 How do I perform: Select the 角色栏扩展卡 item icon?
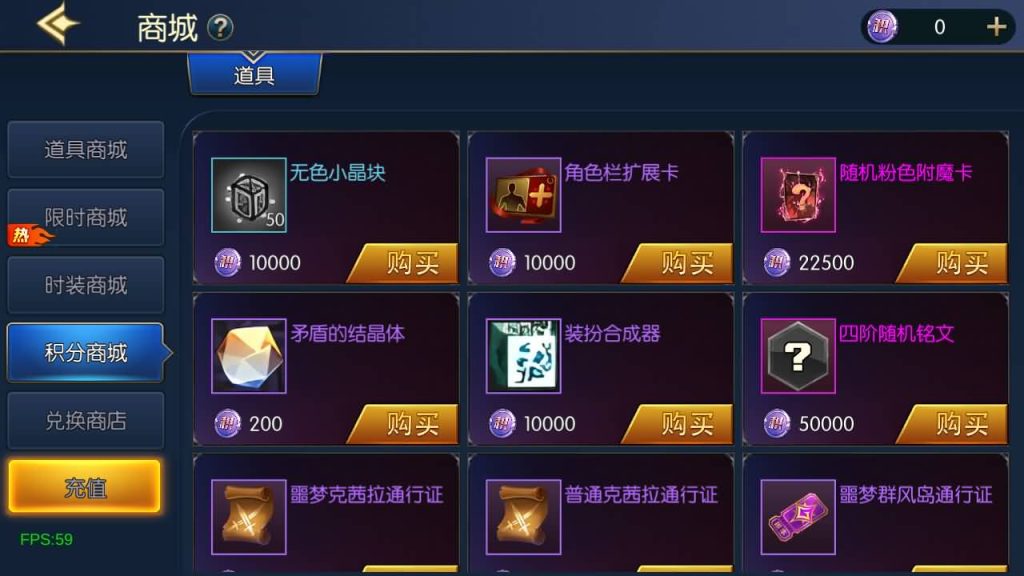click(x=523, y=195)
